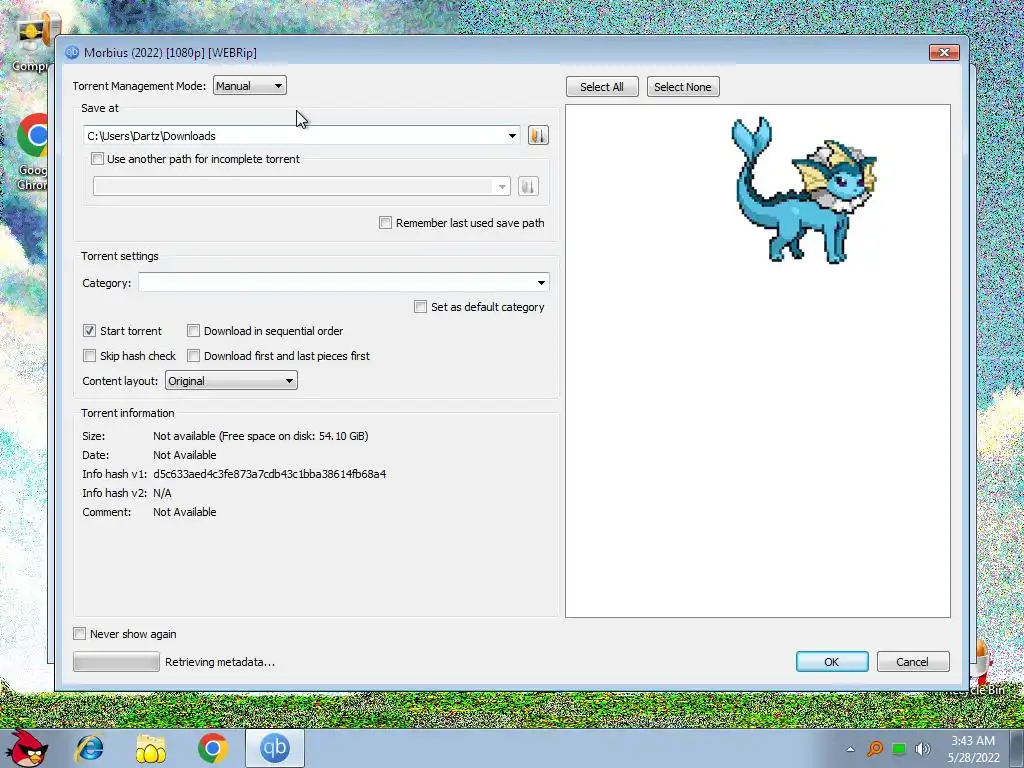Open Google Chrome desktop shortcut
1024x768 pixels.
(31, 152)
